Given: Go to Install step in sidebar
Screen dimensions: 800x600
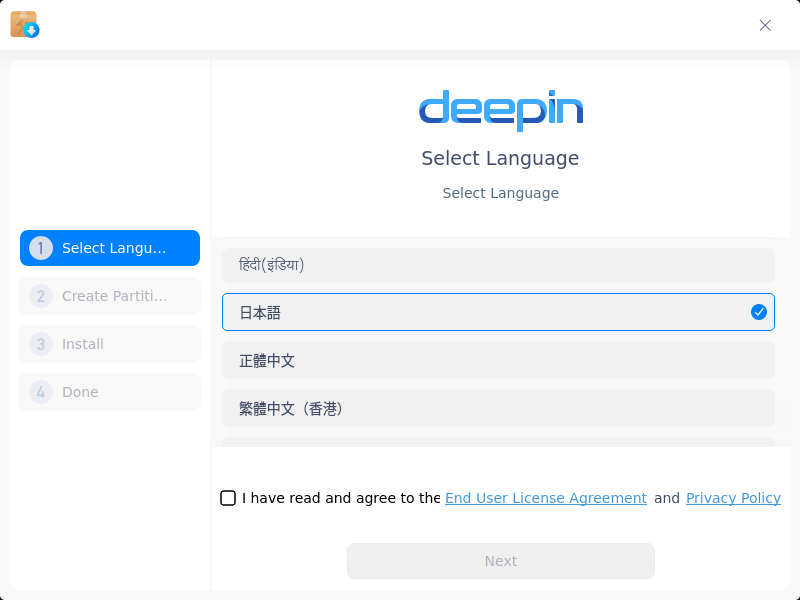Looking at the screenshot, I should point(110,344).
